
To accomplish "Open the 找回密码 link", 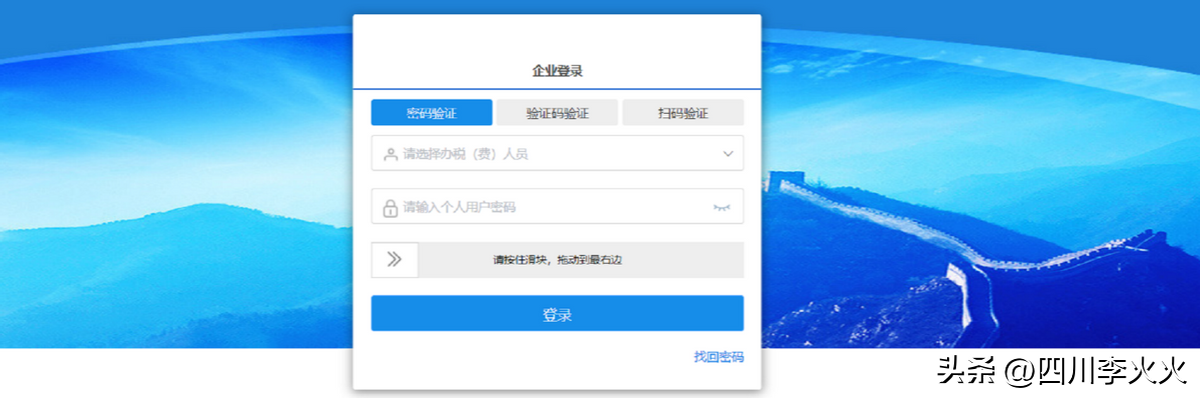I will 719,357.
